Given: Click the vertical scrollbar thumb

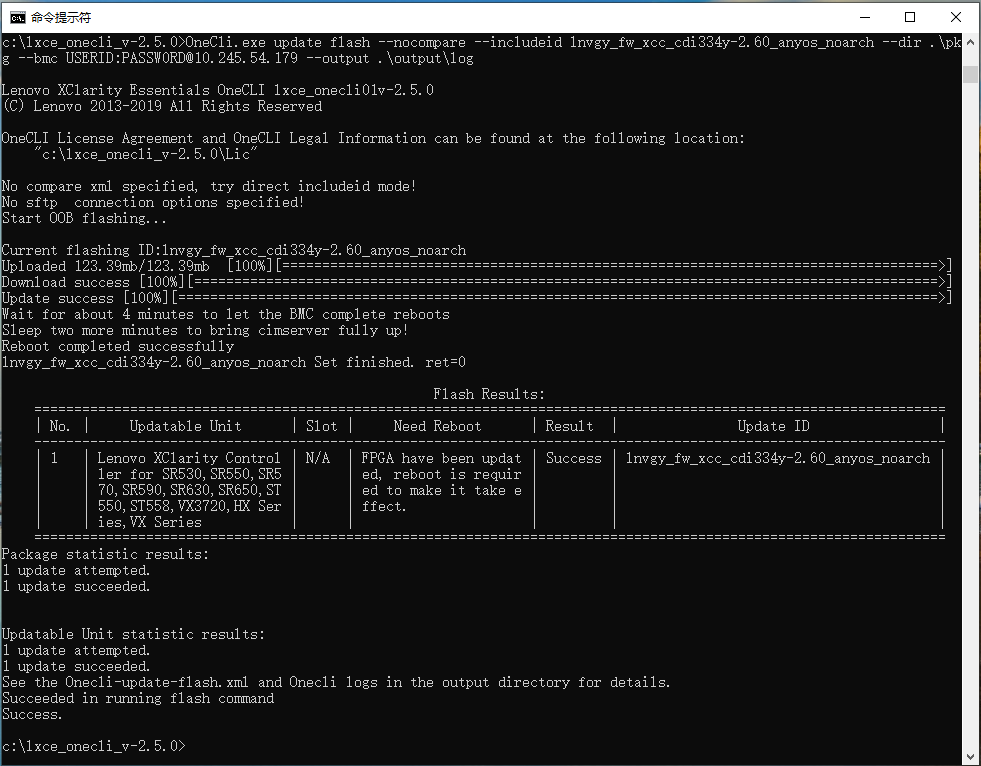Looking at the screenshot, I should pos(970,74).
